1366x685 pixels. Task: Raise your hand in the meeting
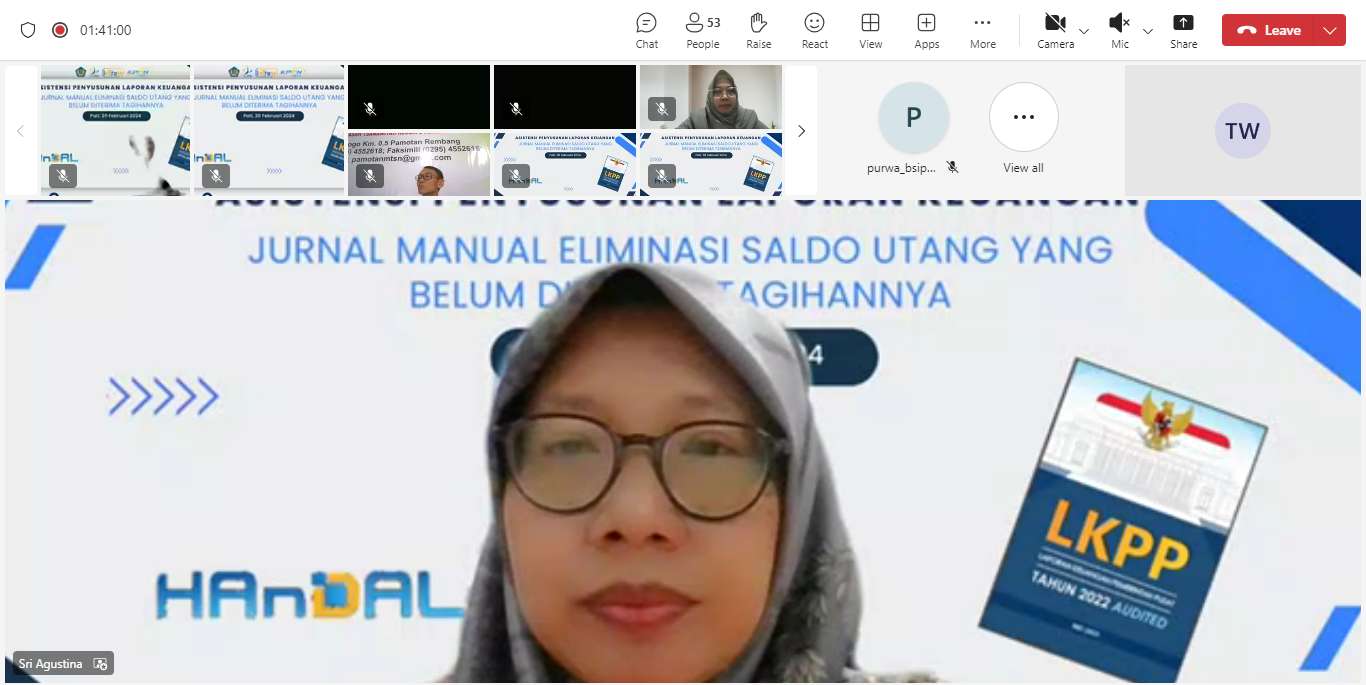pos(758,30)
